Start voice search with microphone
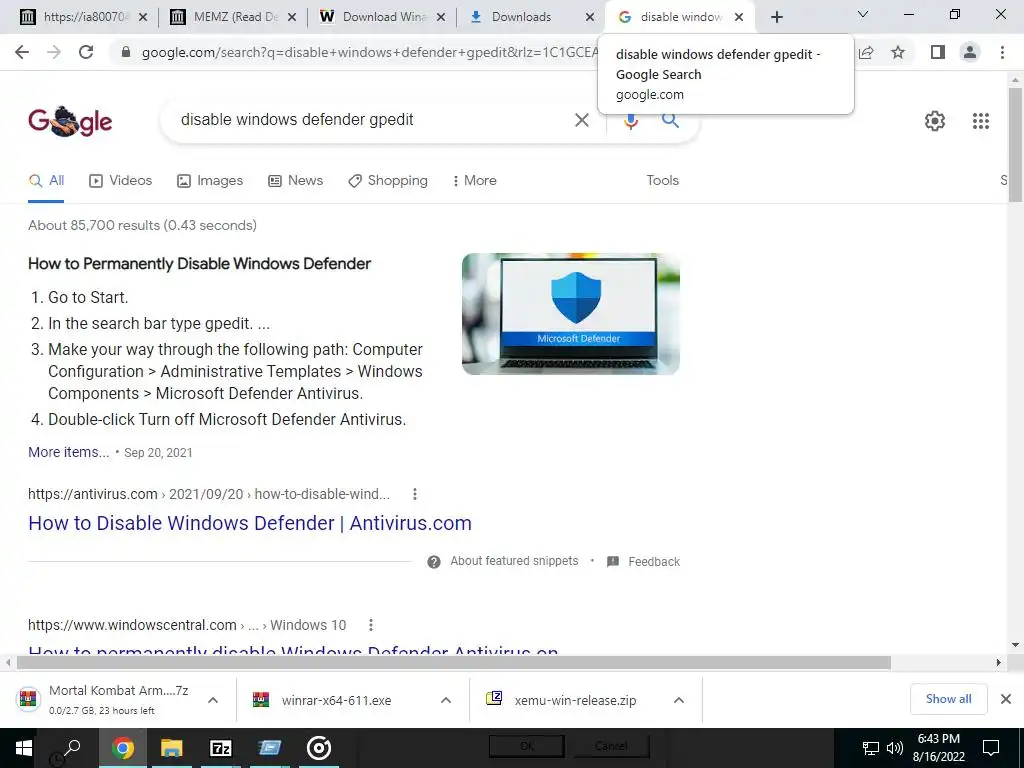Image resolution: width=1024 pixels, height=768 pixels. (630, 120)
